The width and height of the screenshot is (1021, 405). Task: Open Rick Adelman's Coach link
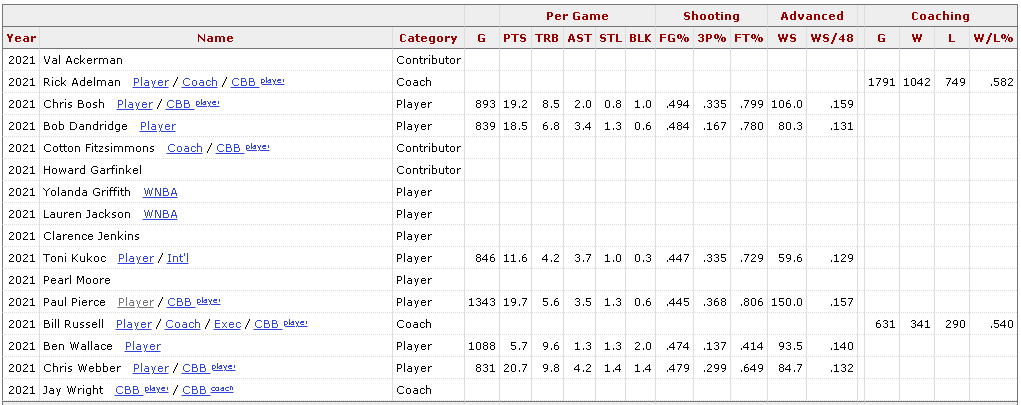click(200, 82)
